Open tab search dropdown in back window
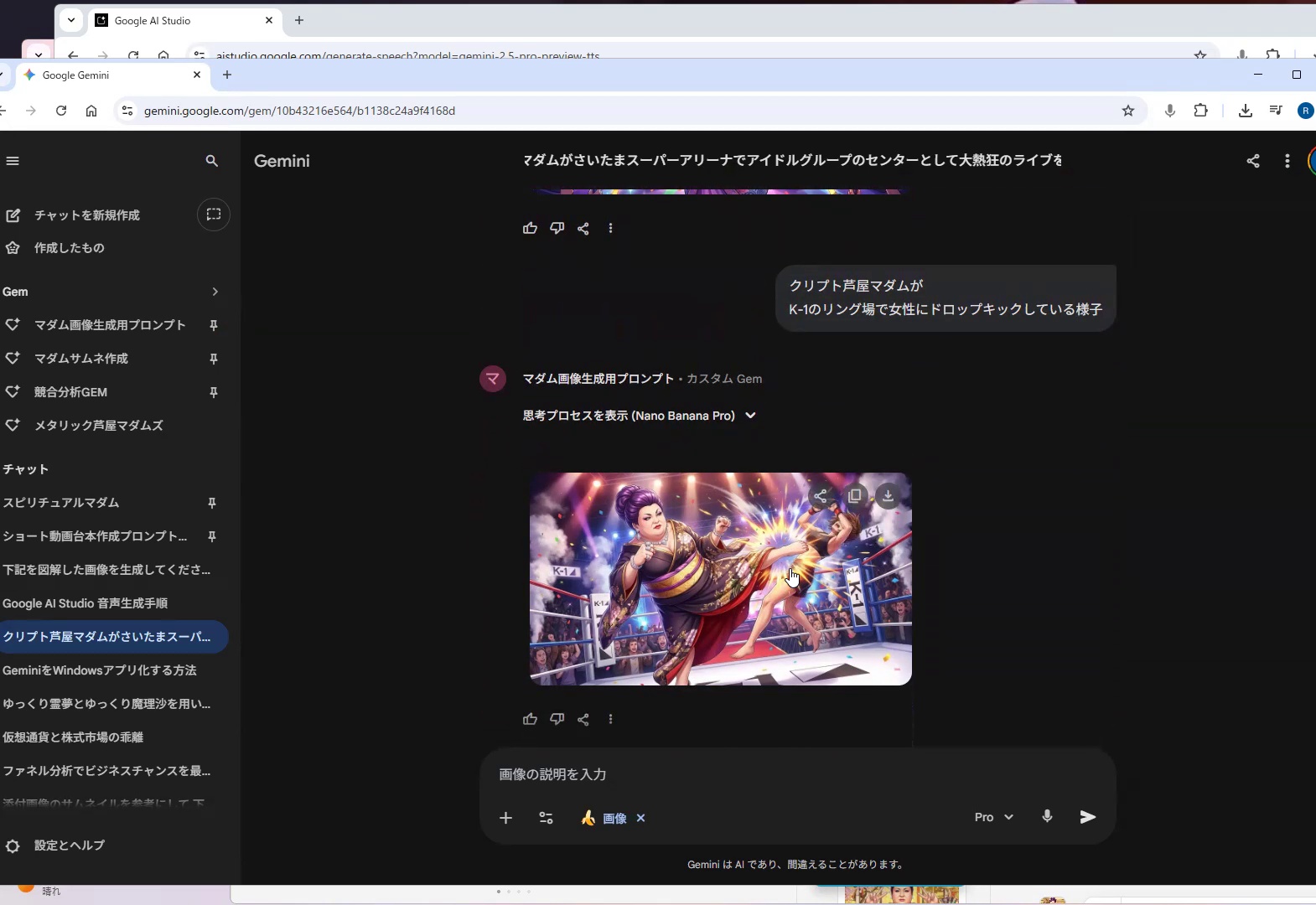 click(71, 20)
